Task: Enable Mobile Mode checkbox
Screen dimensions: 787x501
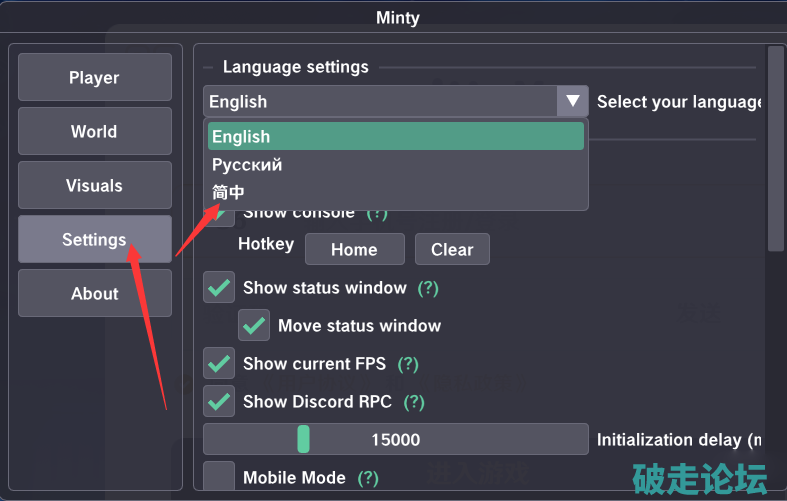Action: (x=219, y=477)
